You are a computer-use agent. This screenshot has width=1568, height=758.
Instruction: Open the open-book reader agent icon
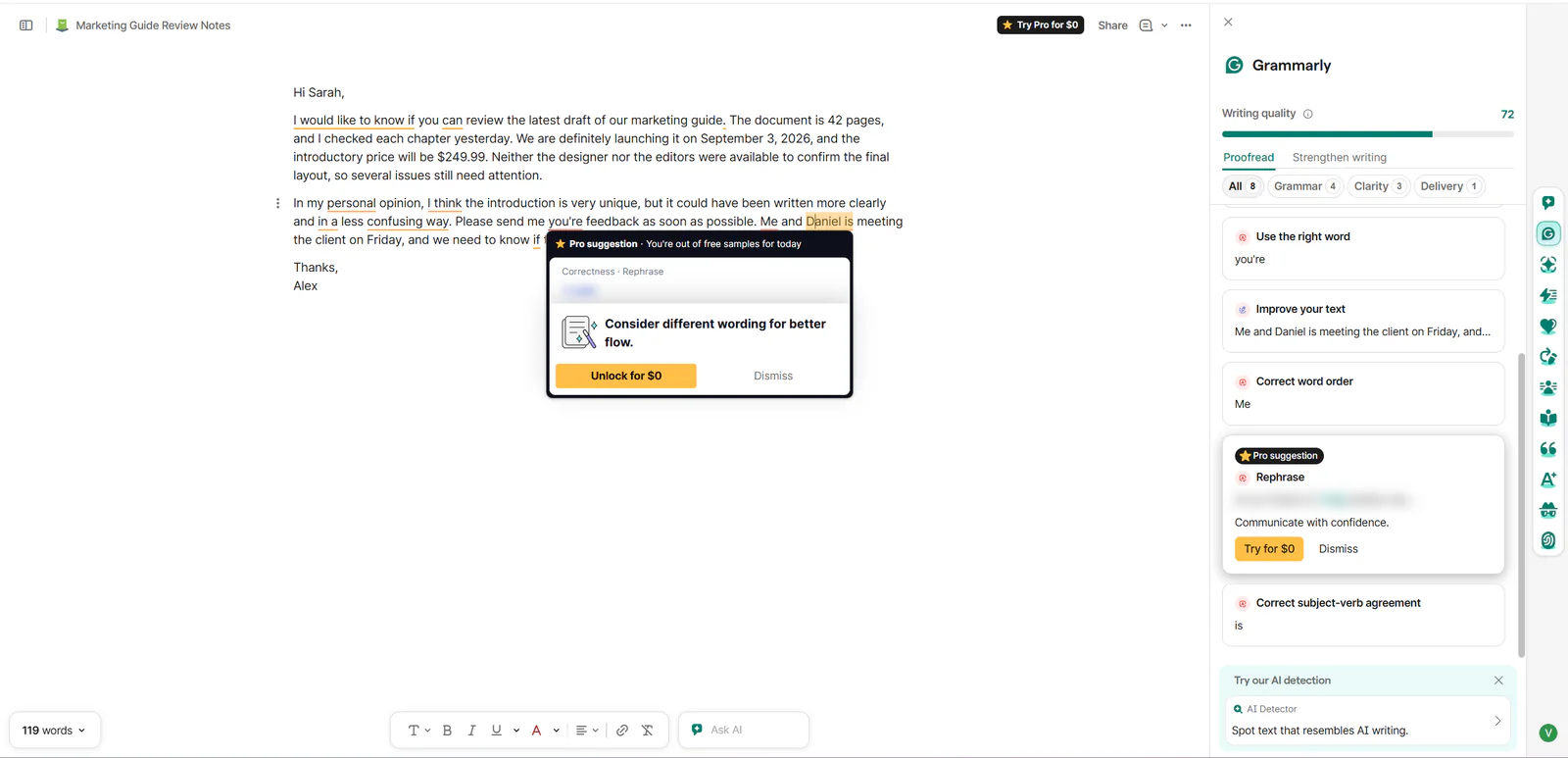1548,418
